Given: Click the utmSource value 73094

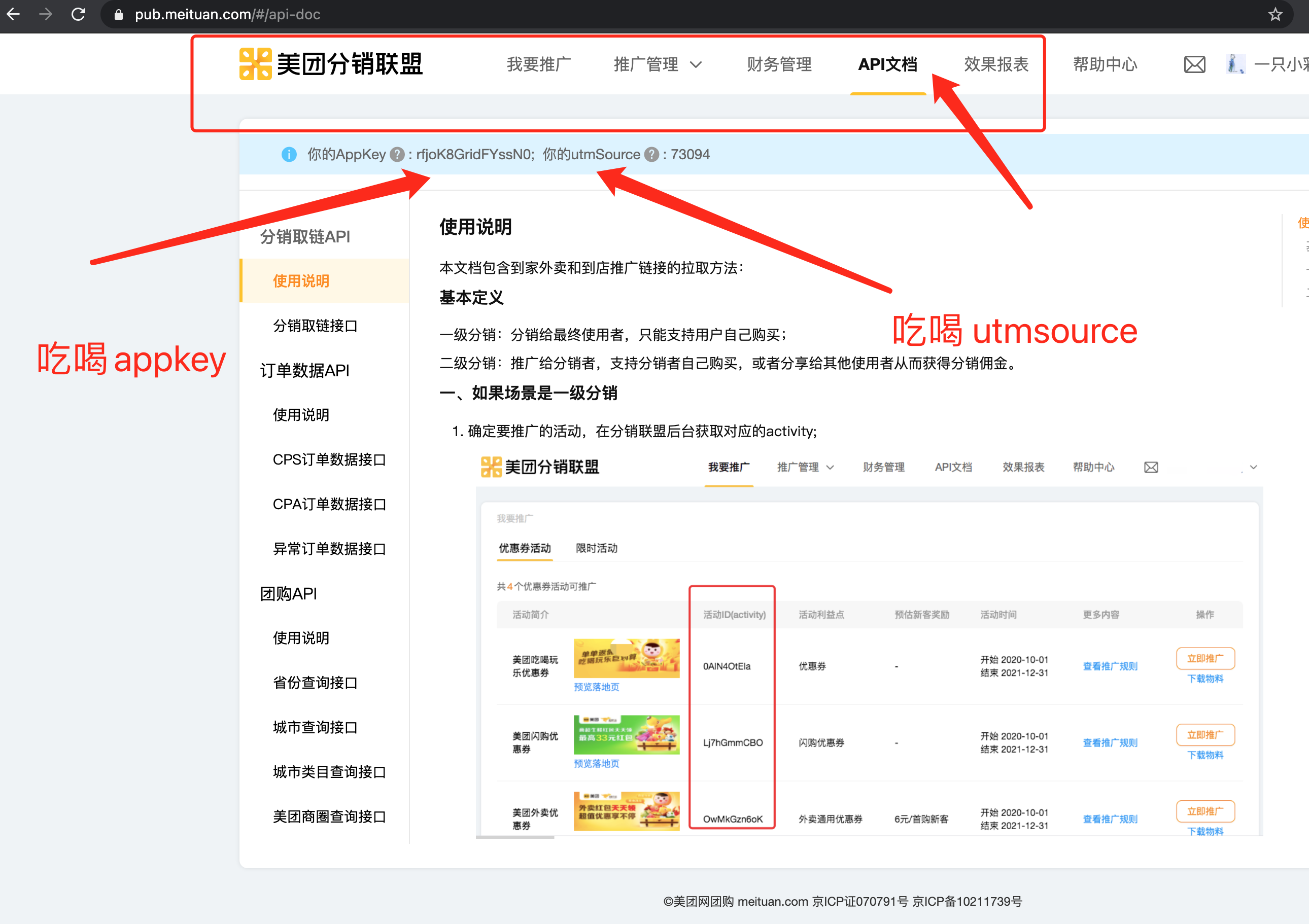Looking at the screenshot, I should [x=690, y=155].
